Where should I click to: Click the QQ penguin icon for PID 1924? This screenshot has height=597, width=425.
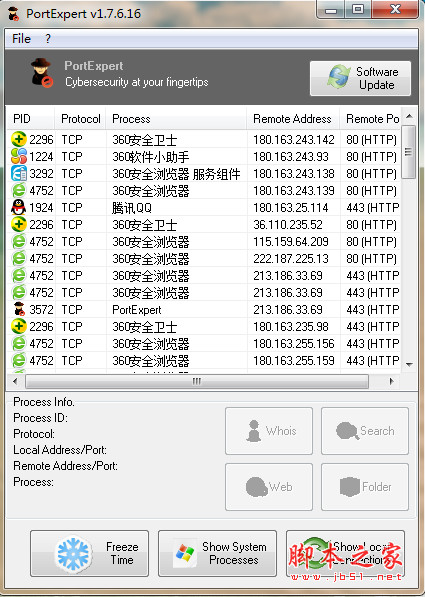19,208
